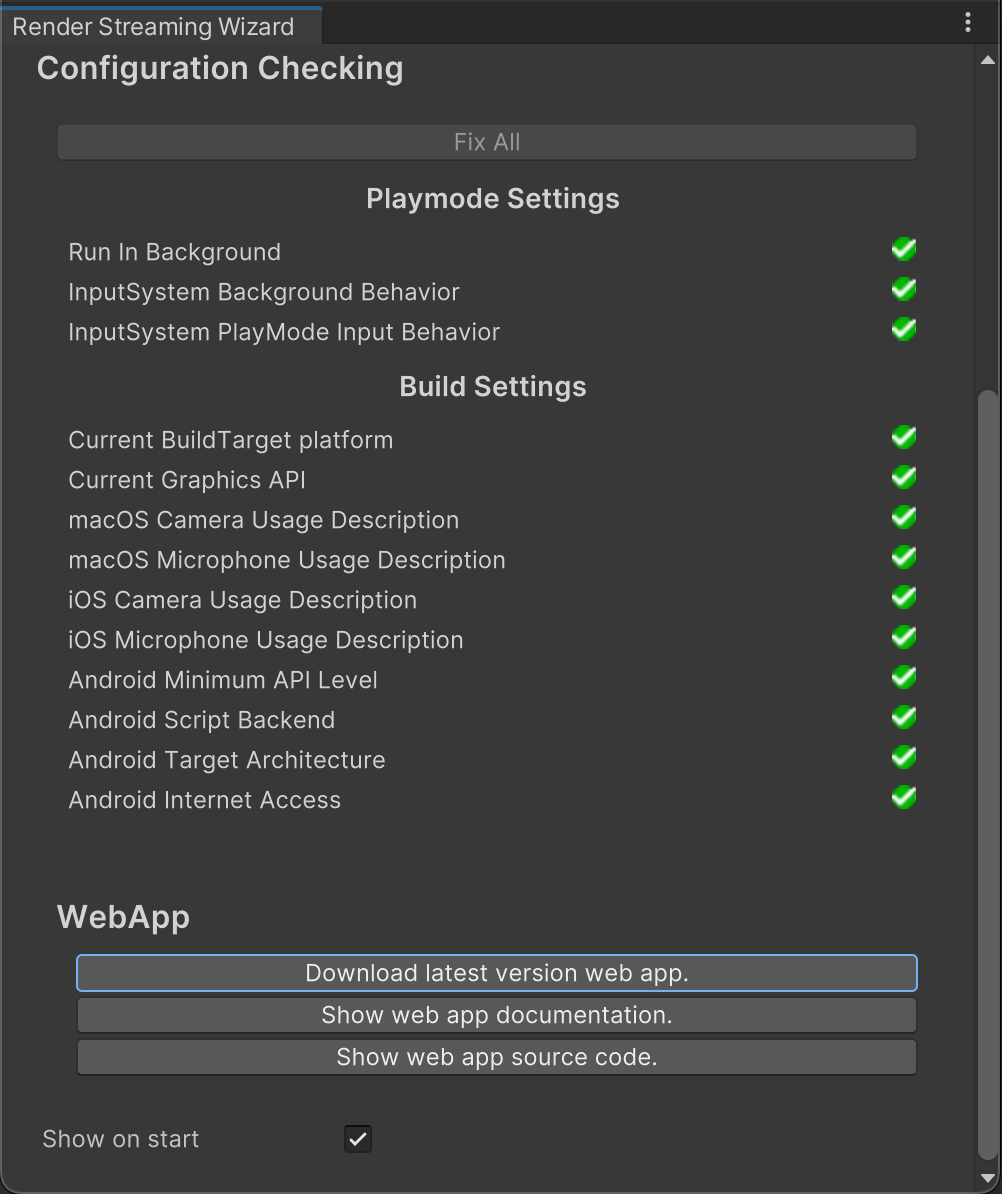Click the scroll up arrow on scrollbar
The width and height of the screenshot is (1002, 1194).
coord(988,60)
